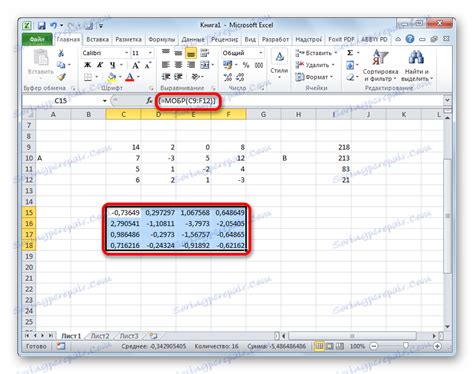474x374 pixels.
Task: Click the Cut scissors icon
Action: pyautogui.click(x=61, y=53)
